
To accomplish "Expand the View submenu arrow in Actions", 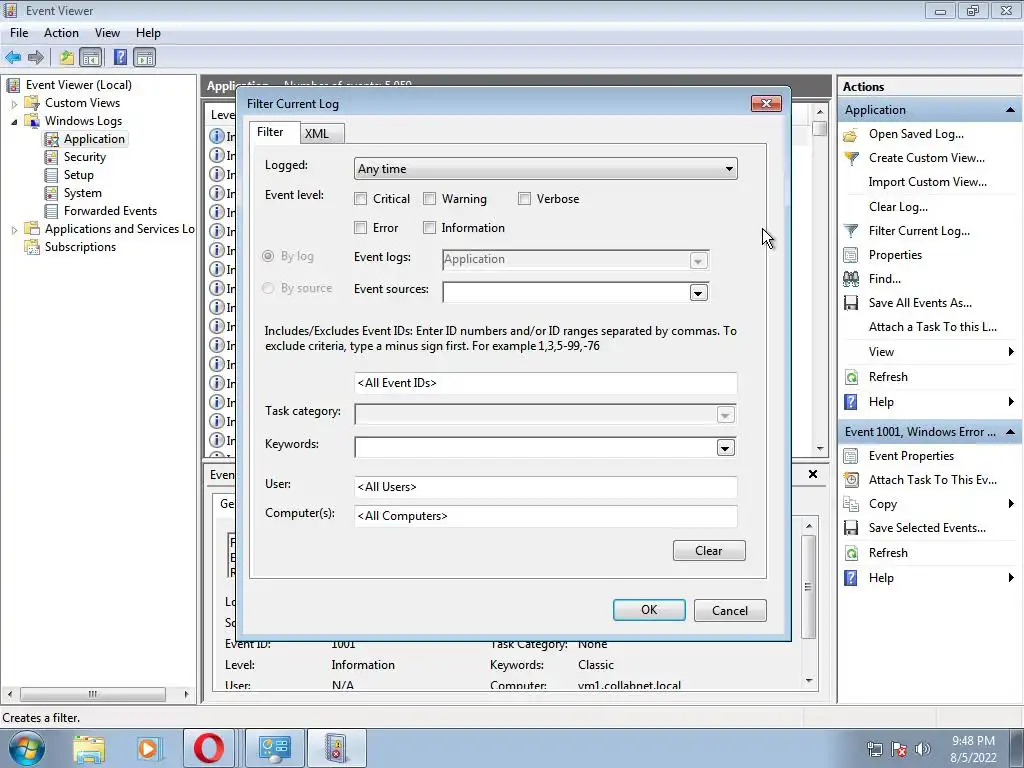I will coord(1011,351).
